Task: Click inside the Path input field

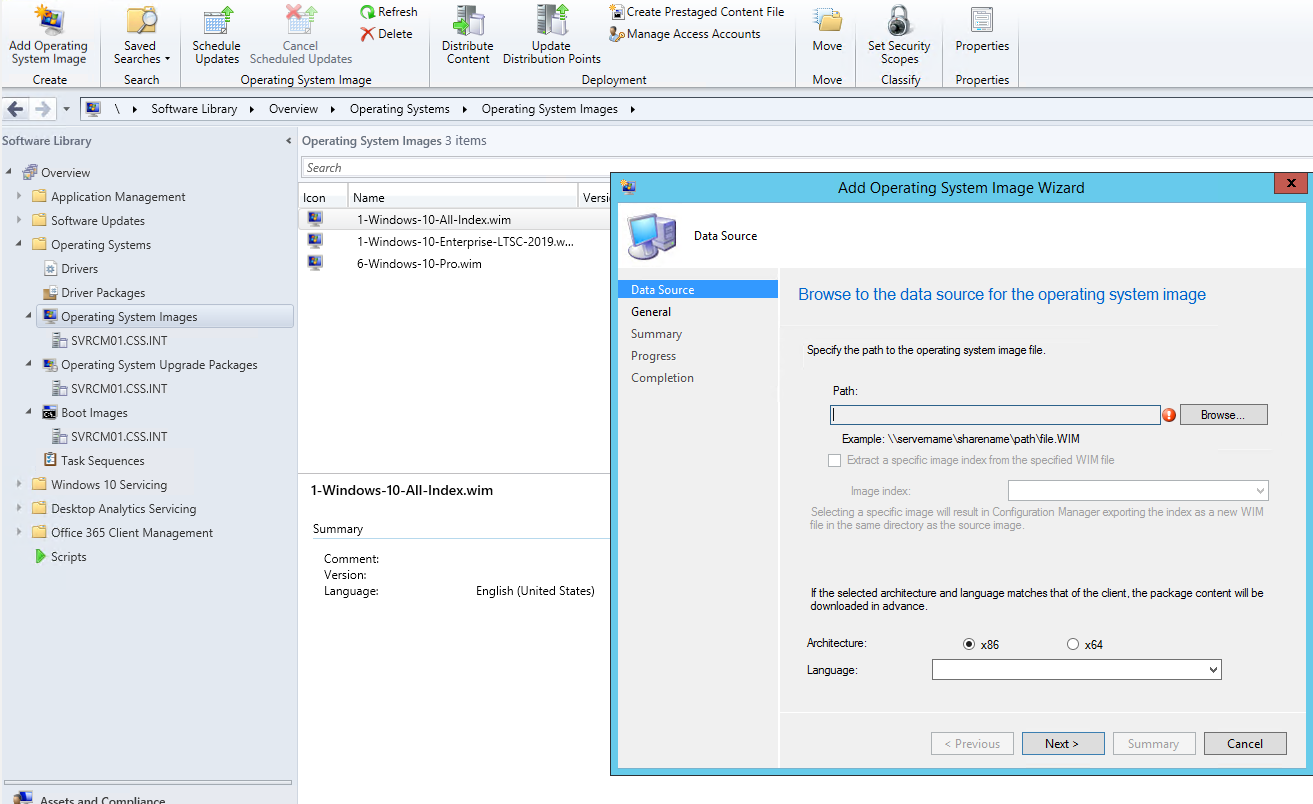Action: (x=993, y=414)
